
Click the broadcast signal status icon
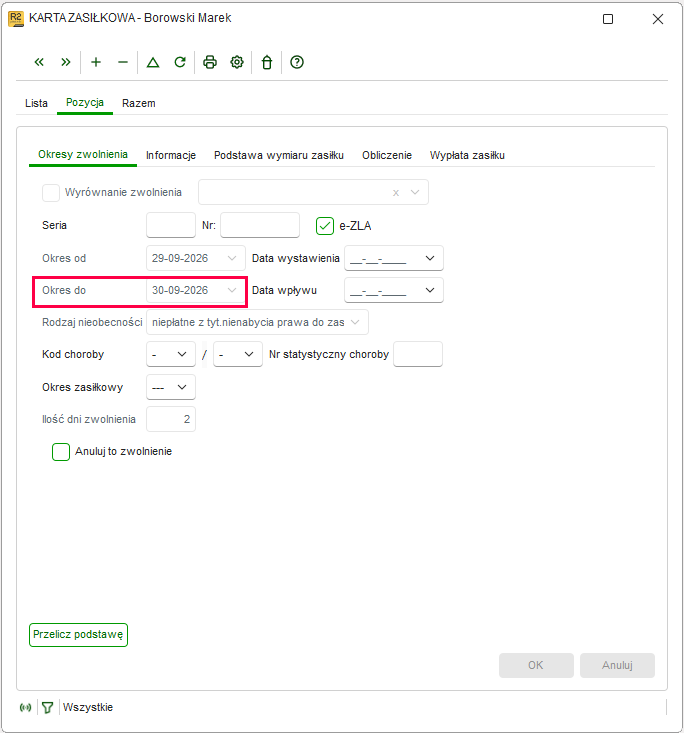coord(25,707)
